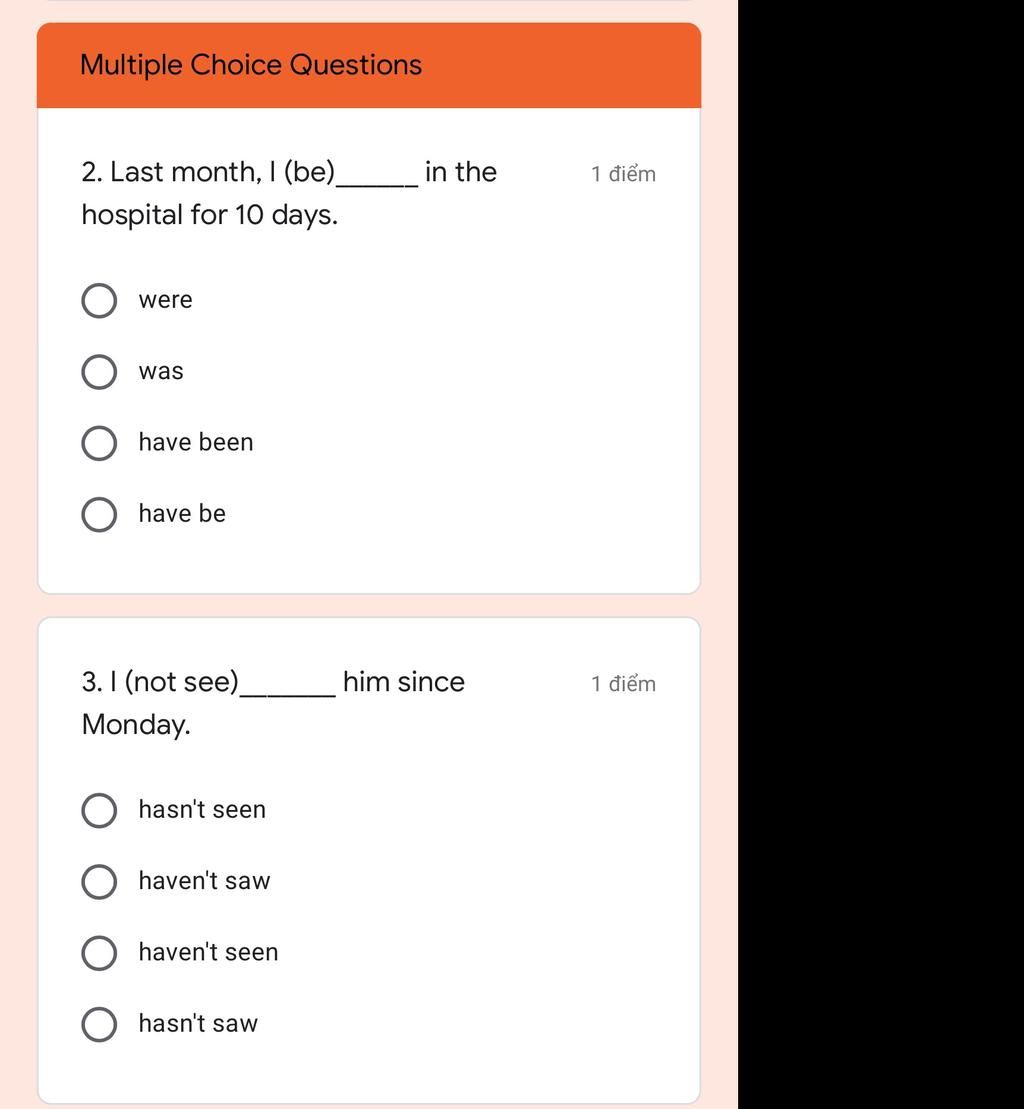Viewport: 1024px width, 1109px height.
Task: Click question 3 'him since Monday' text
Action: [273, 703]
